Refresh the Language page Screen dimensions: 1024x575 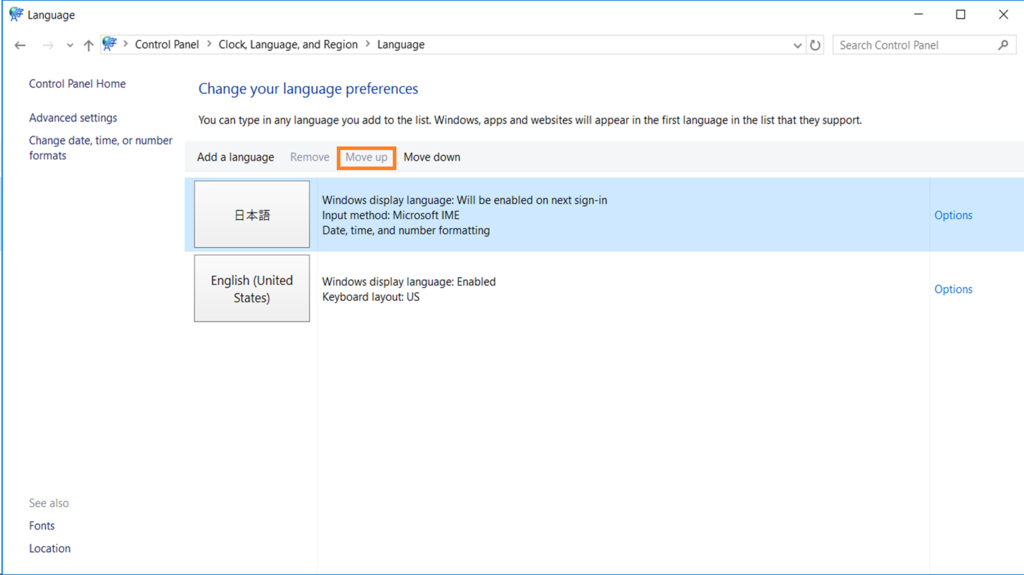pos(815,45)
